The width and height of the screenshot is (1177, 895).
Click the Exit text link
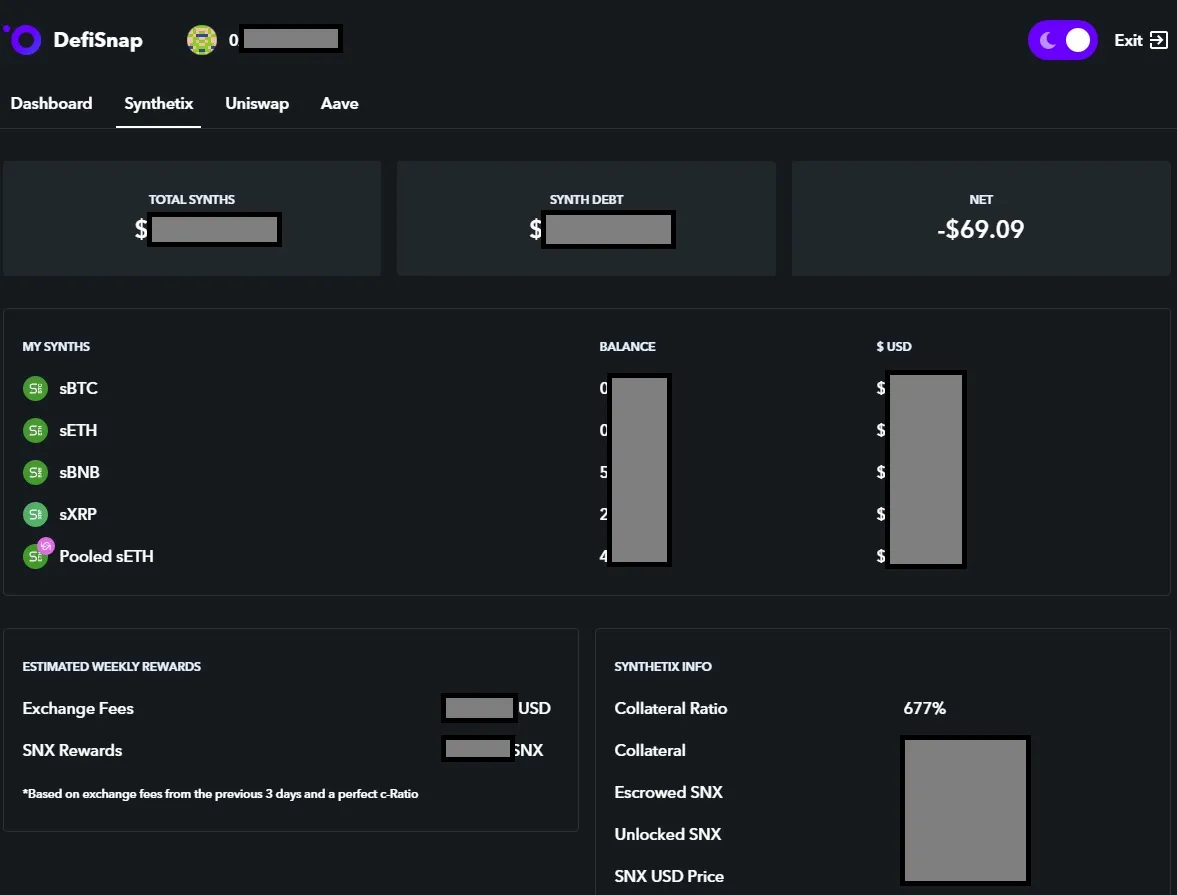(x=1128, y=40)
